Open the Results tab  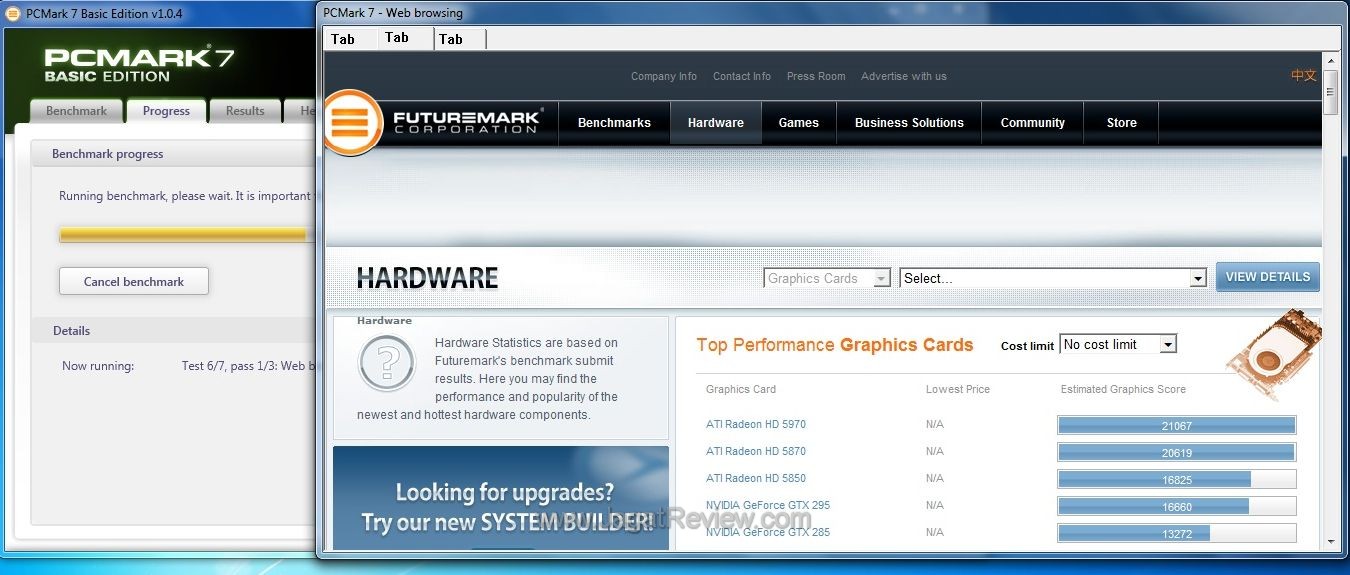(x=244, y=111)
